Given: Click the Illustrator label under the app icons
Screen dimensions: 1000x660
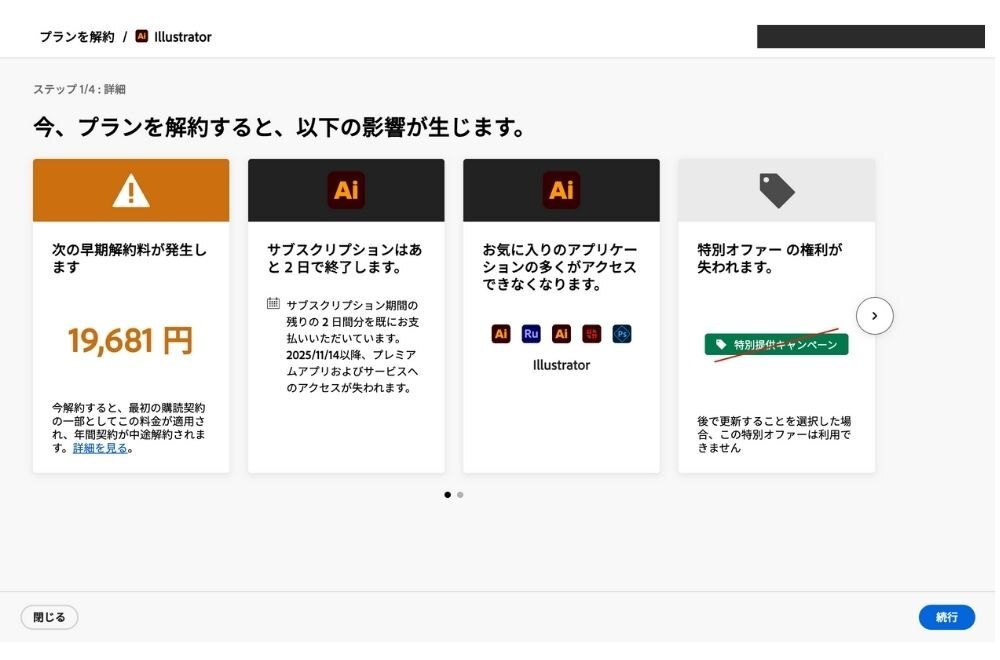Looking at the screenshot, I should (561, 365).
